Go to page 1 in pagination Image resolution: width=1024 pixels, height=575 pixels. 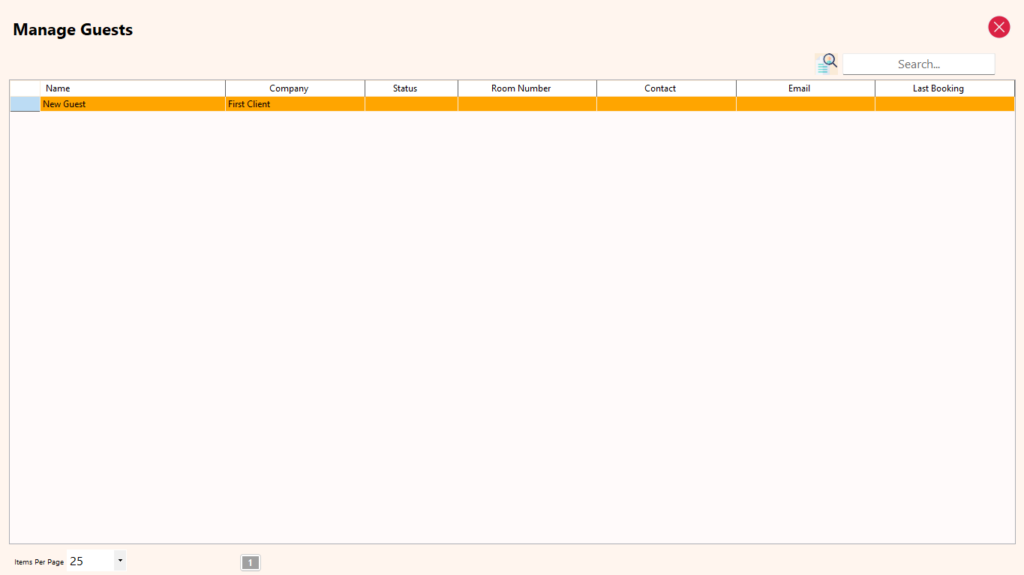click(x=250, y=562)
